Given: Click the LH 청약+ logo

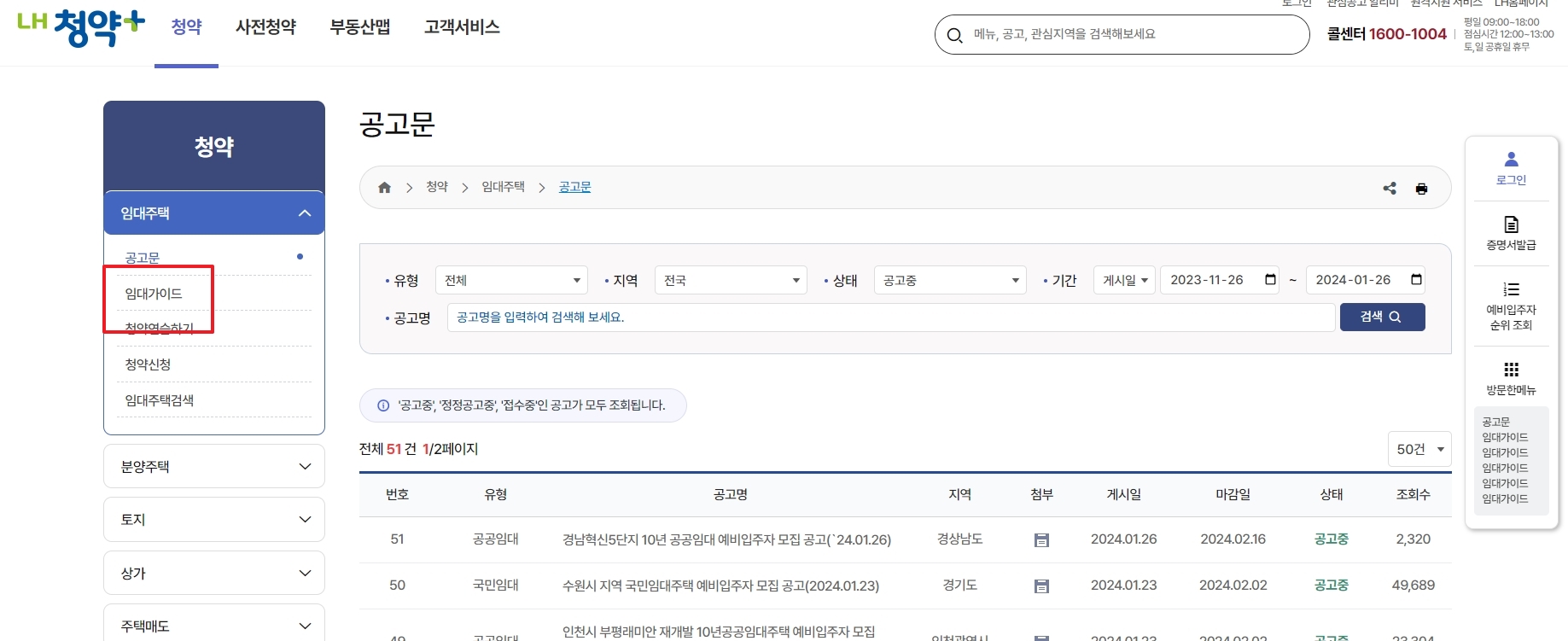Looking at the screenshot, I should [x=81, y=27].
